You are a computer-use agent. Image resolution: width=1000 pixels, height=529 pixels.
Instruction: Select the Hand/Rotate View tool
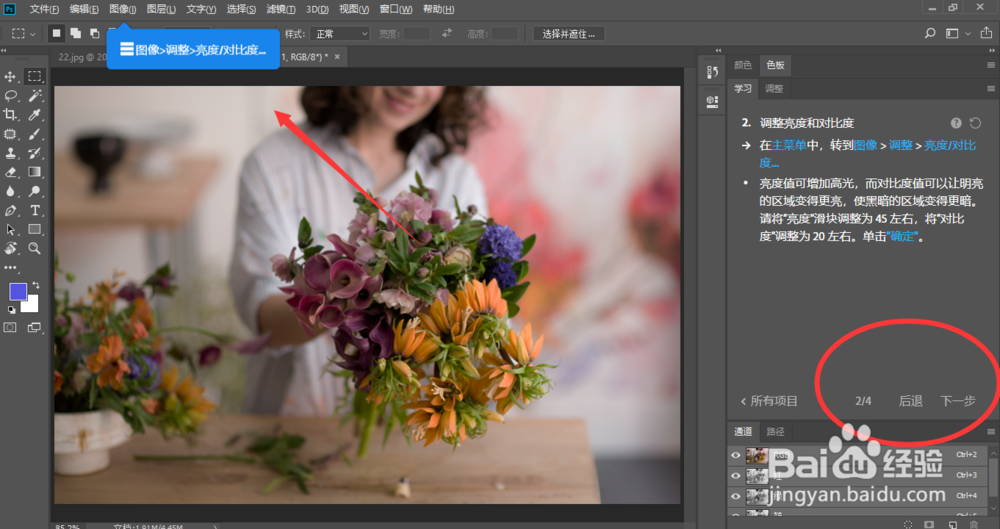[10, 249]
